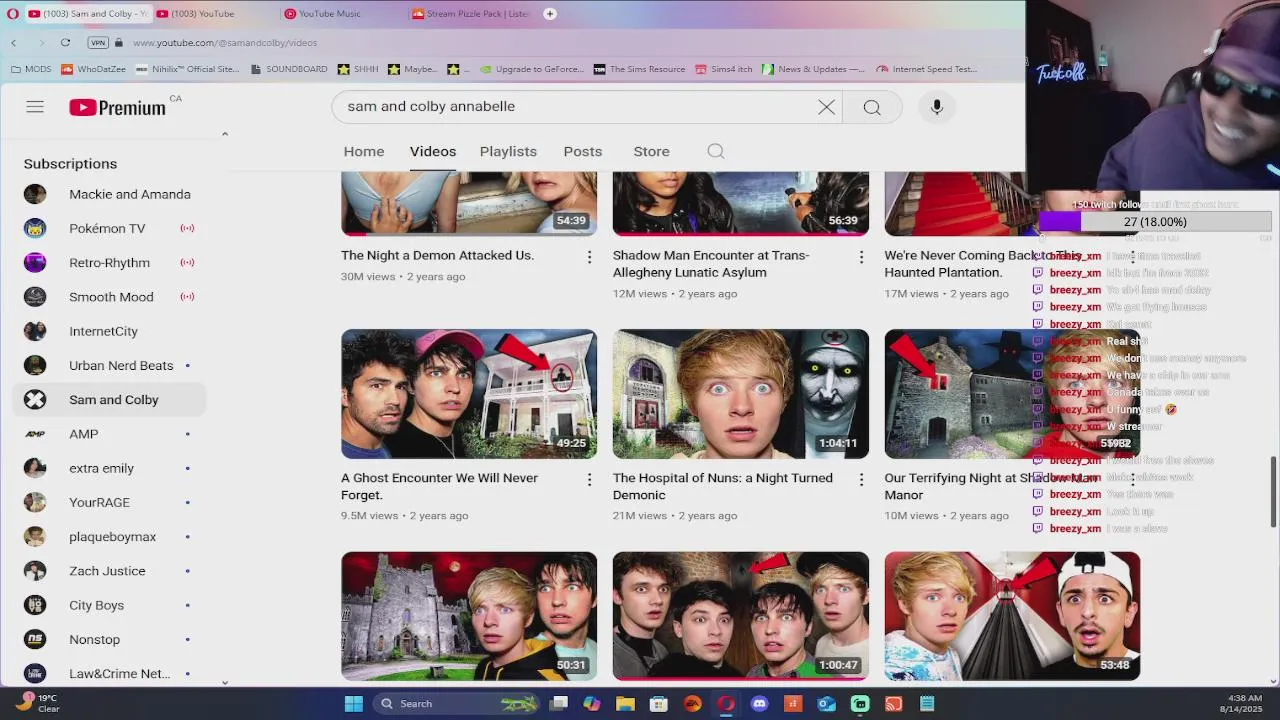Viewport: 1280px width, 720px height.
Task: Open Discord from the taskbar
Action: pos(759,704)
